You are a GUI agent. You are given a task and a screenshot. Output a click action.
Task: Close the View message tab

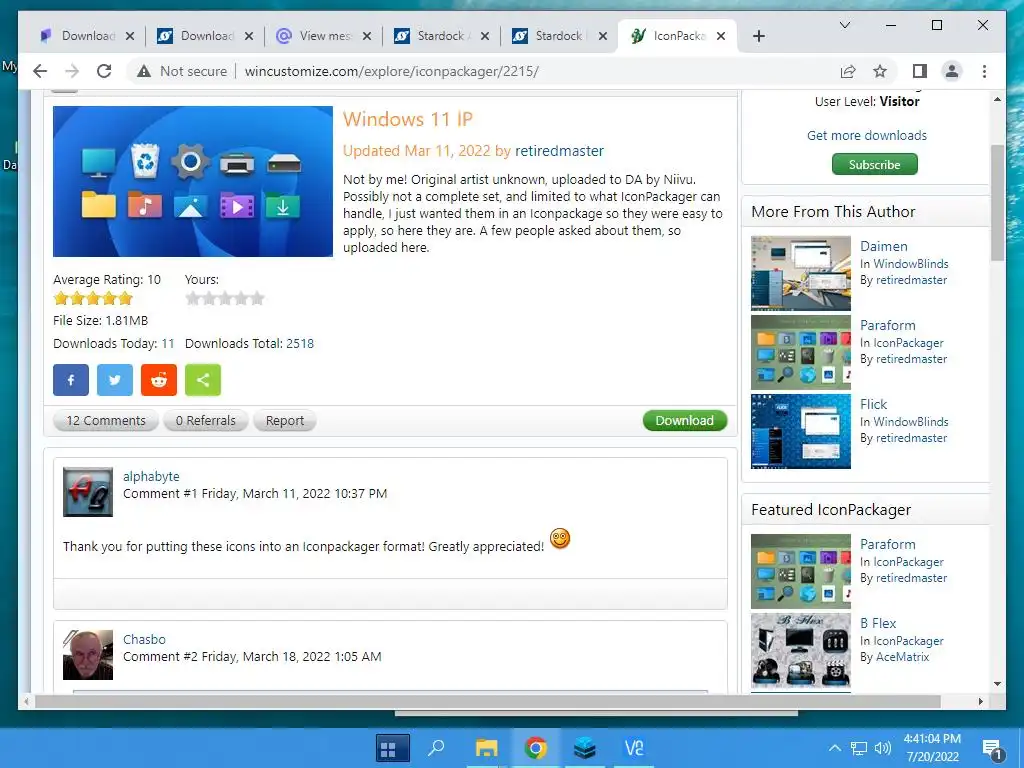pos(367,36)
